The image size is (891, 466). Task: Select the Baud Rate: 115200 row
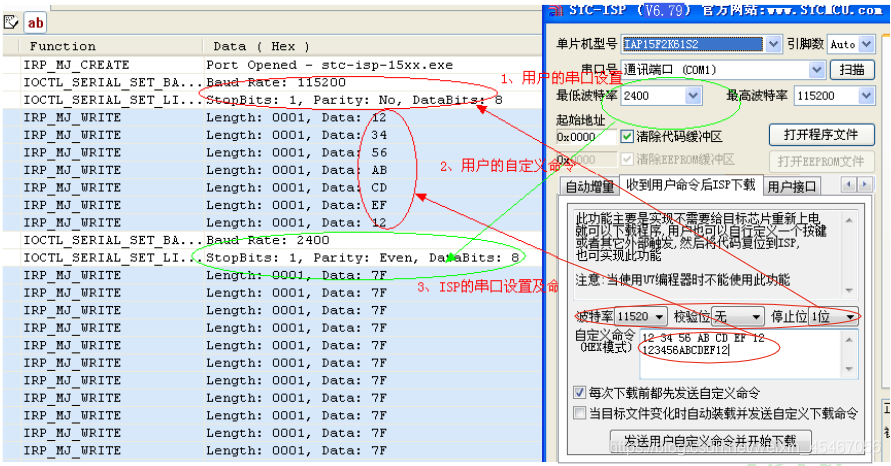[273, 82]
